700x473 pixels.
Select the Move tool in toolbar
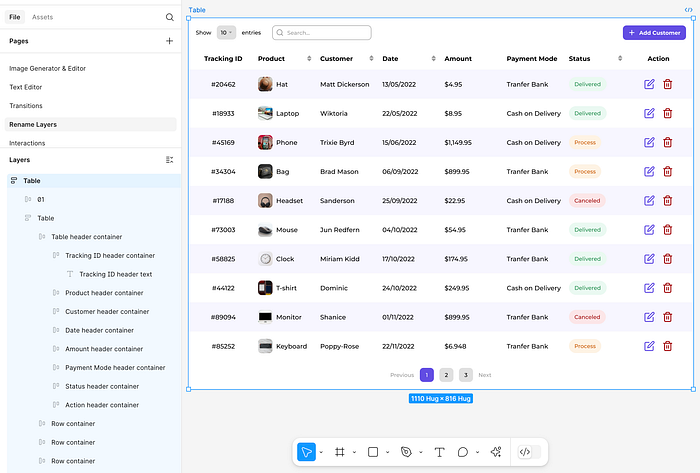306,452
